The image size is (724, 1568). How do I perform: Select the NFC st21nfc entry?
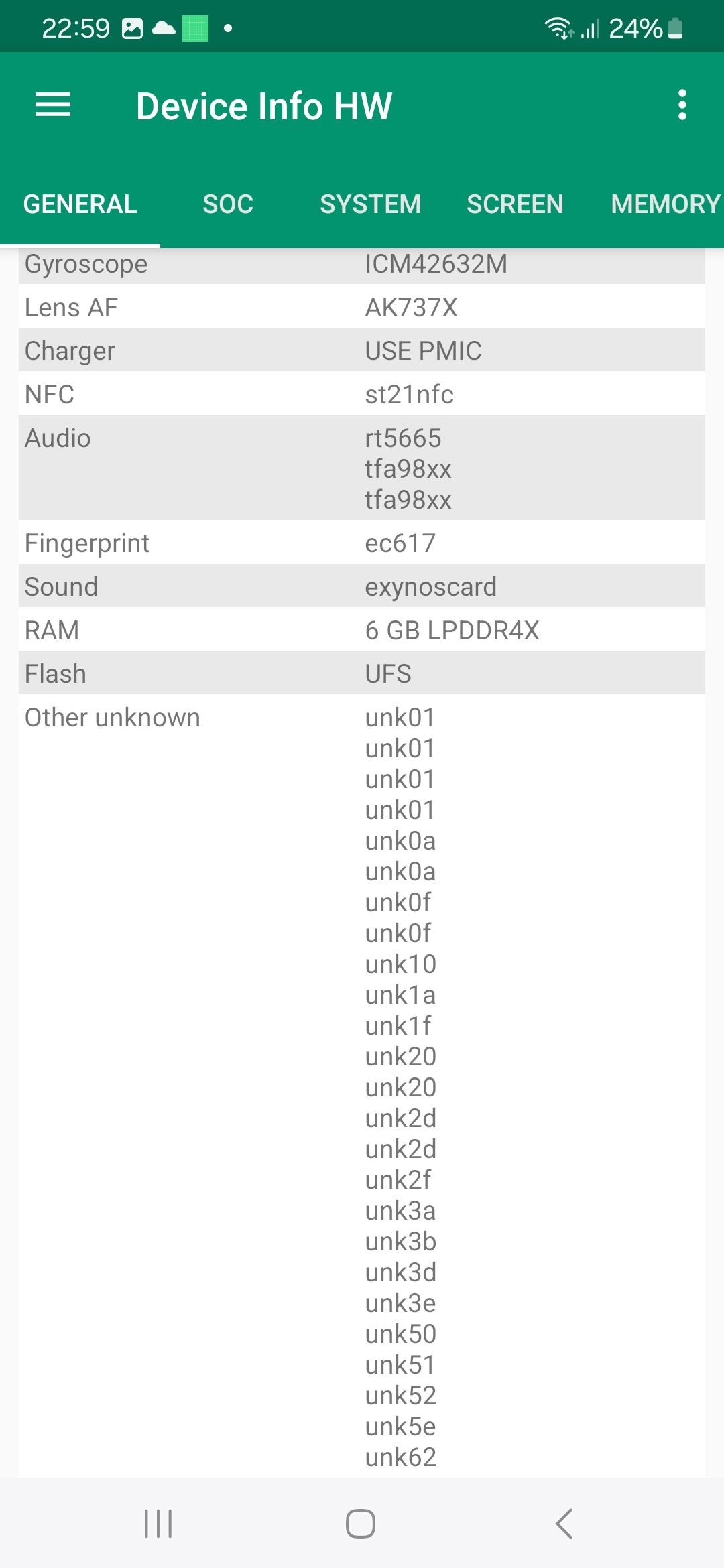(362, 394)
